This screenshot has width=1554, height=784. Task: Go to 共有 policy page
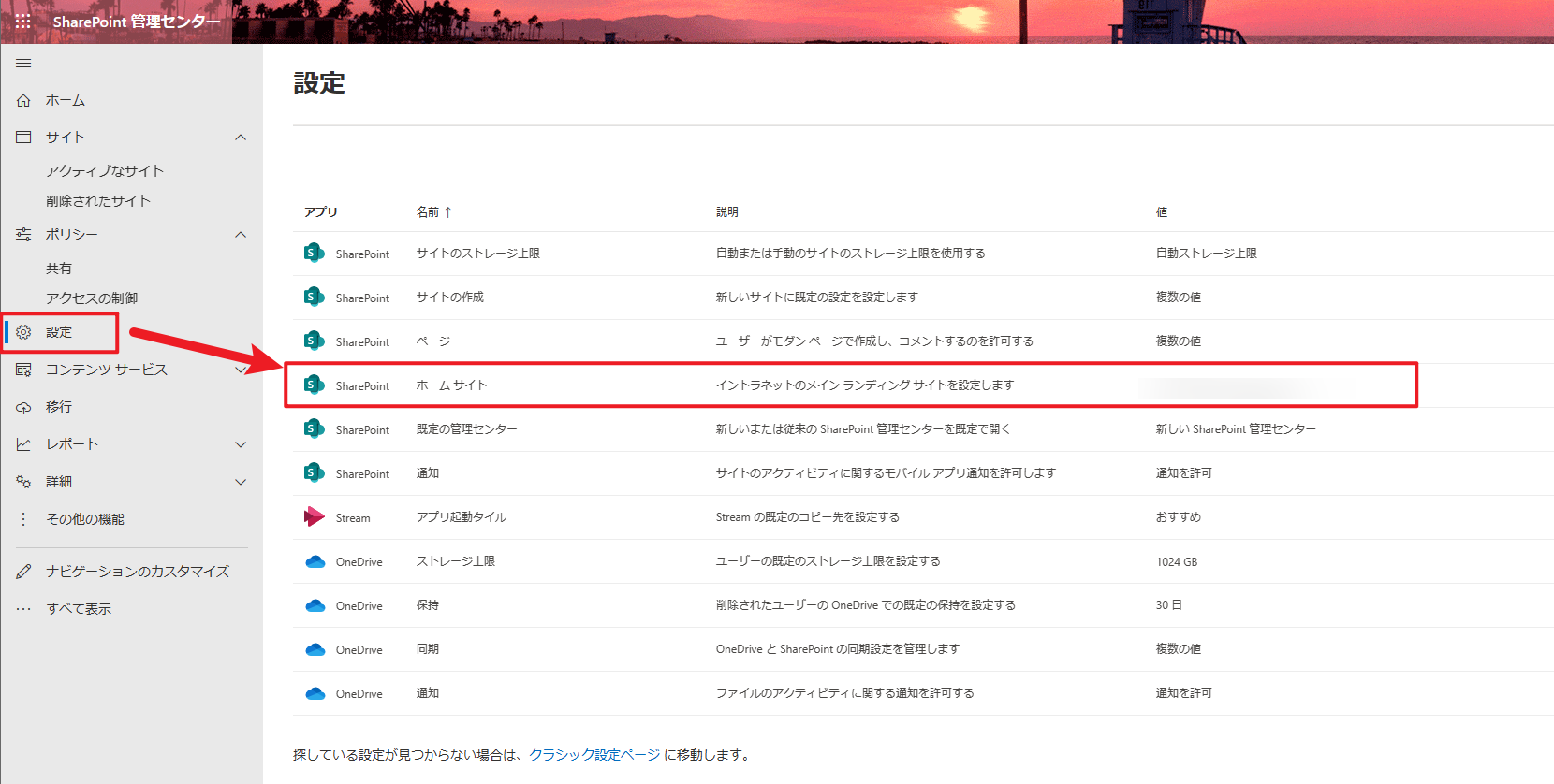point(59,269)
